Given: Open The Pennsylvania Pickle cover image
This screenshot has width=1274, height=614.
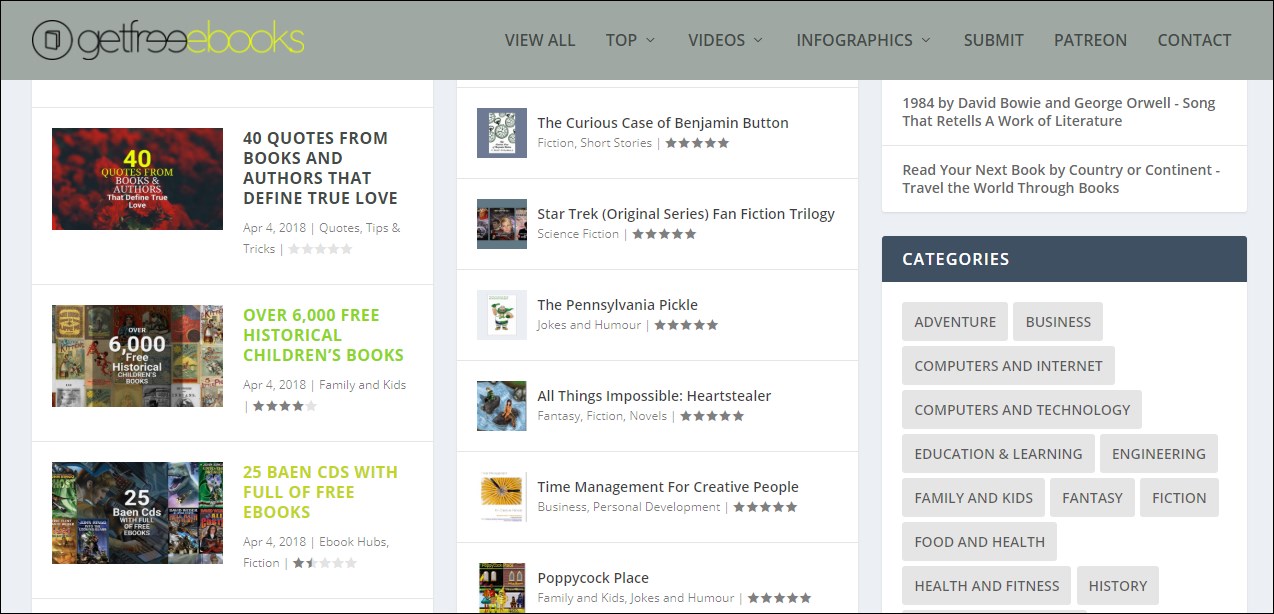Looking at the screenshot, I should 501,315.
